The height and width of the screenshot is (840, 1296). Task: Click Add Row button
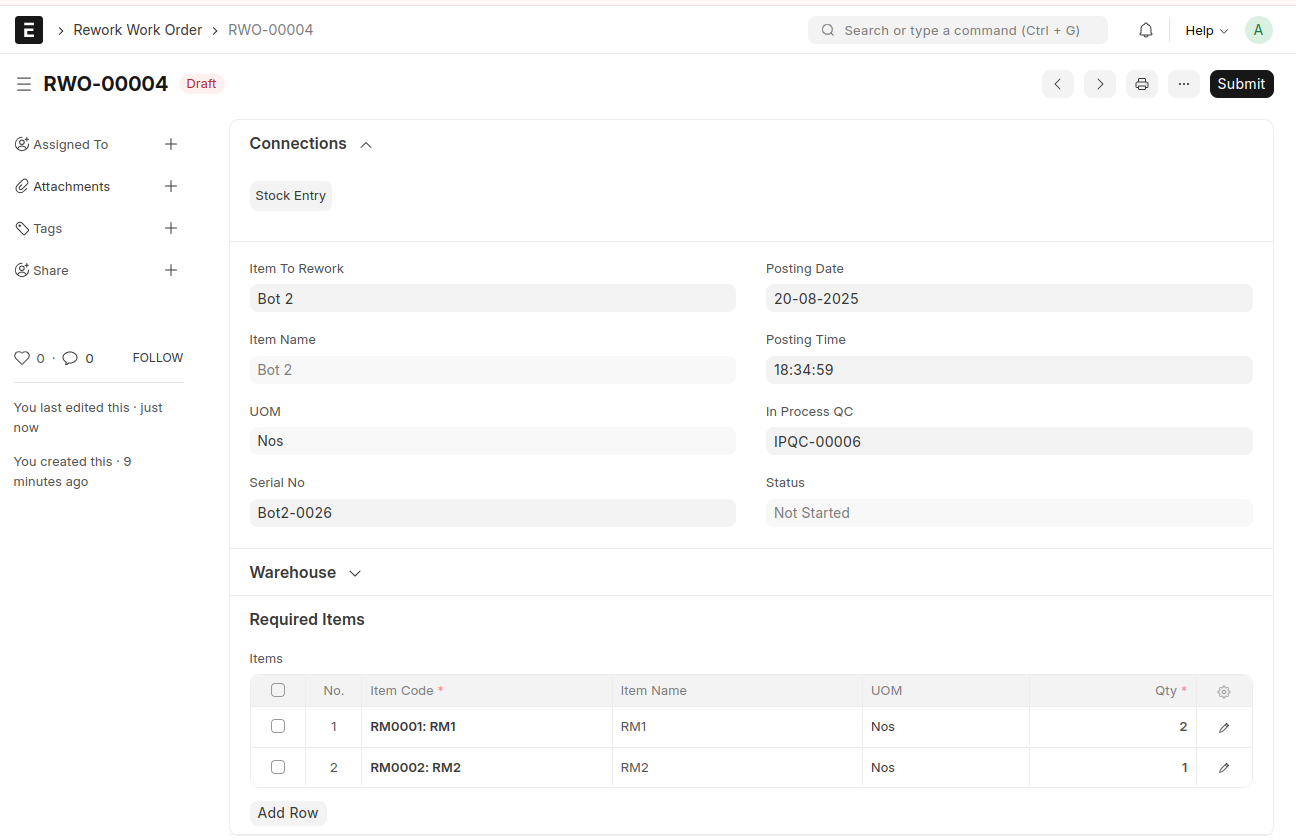pyautogui.click(x=288, y=813)
